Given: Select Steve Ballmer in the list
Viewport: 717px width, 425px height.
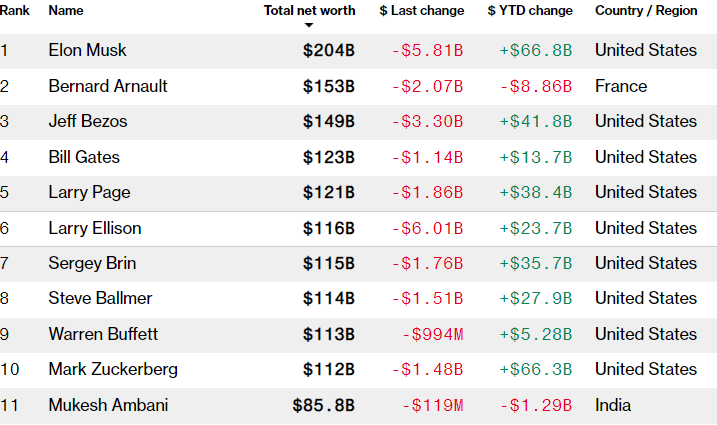Looking at the screenshot, I should pyautogui.click(x=100, y=298).
